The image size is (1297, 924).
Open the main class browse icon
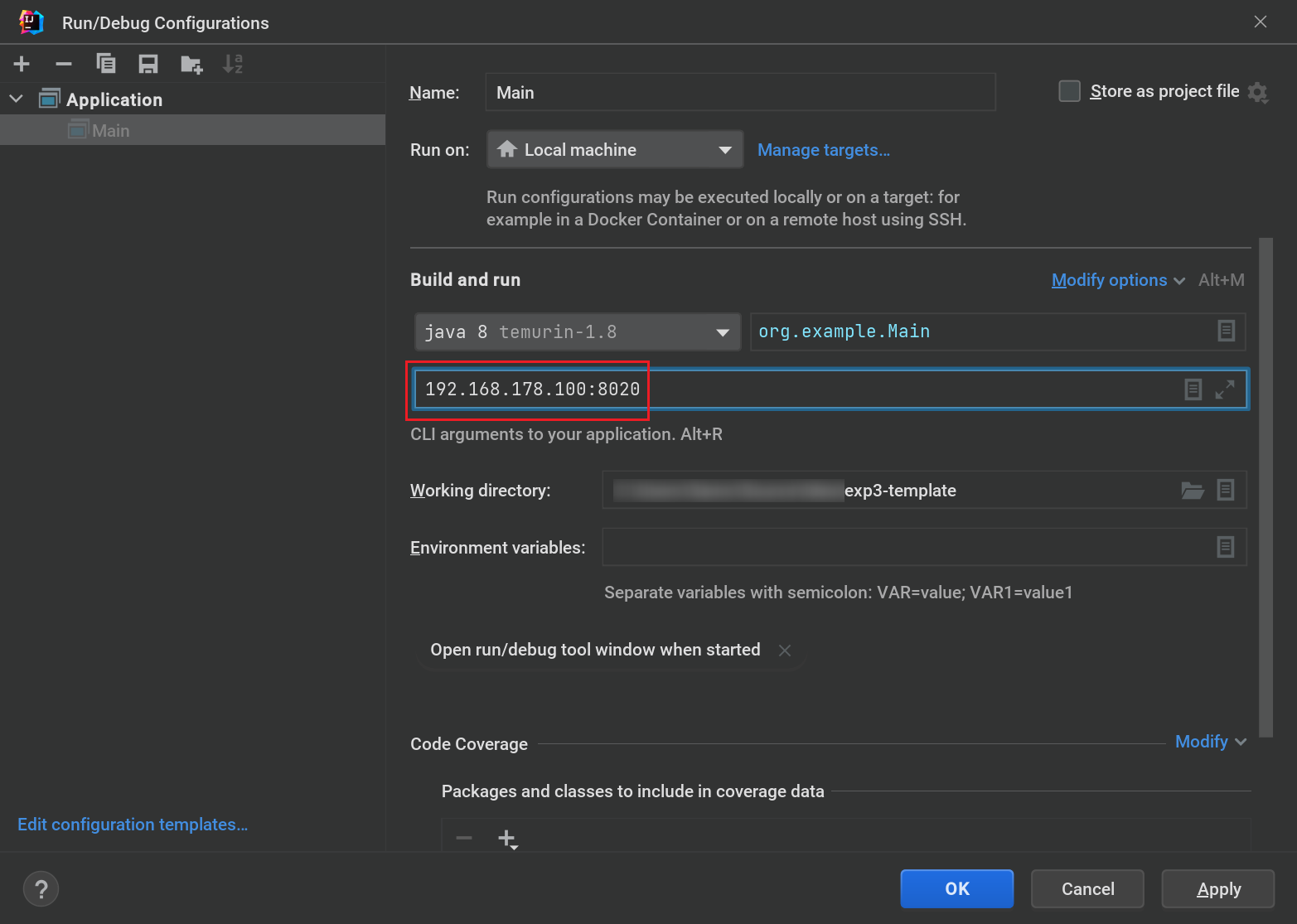1226,331
